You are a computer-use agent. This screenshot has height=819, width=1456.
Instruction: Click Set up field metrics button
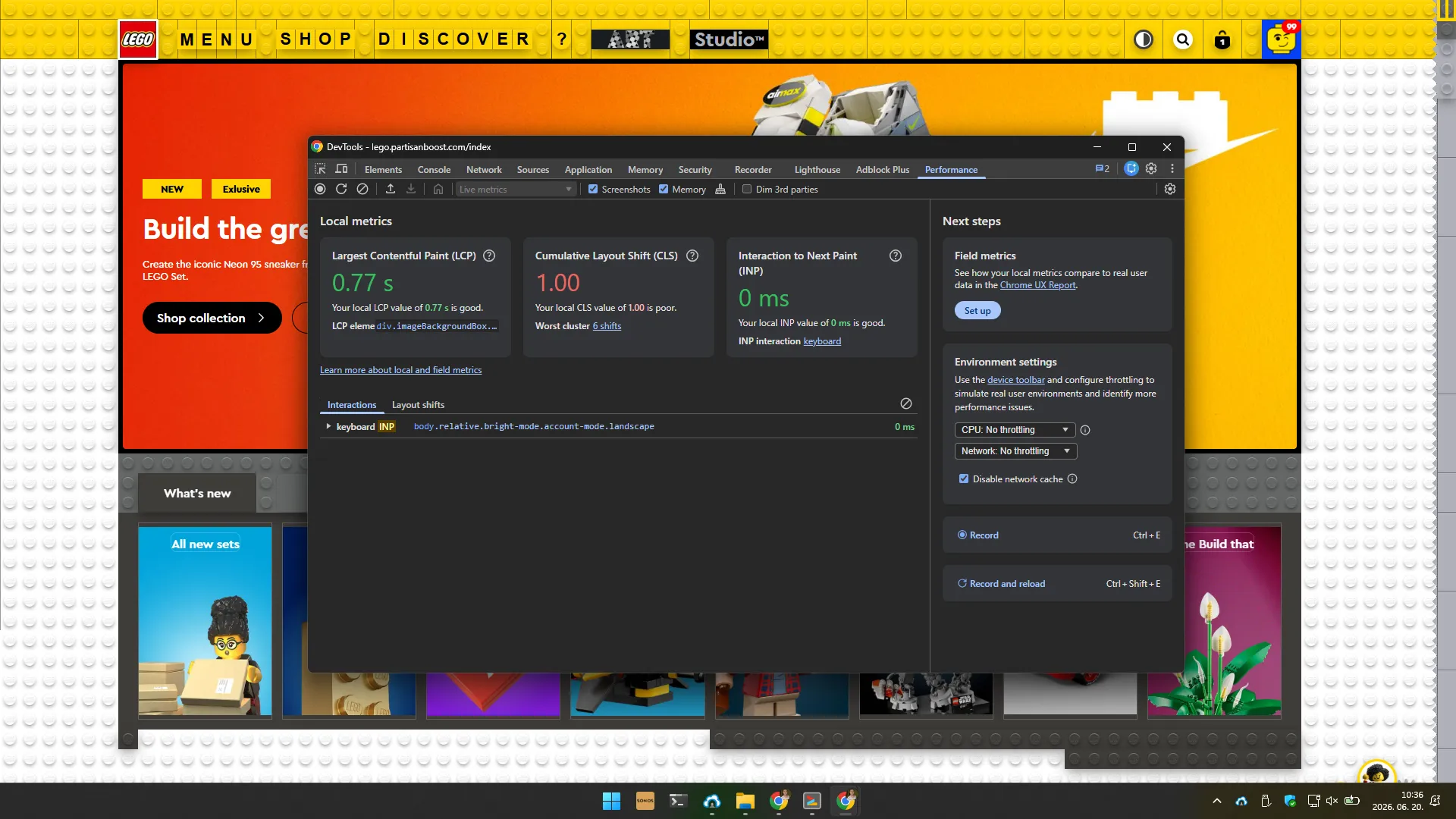point(977,310)
